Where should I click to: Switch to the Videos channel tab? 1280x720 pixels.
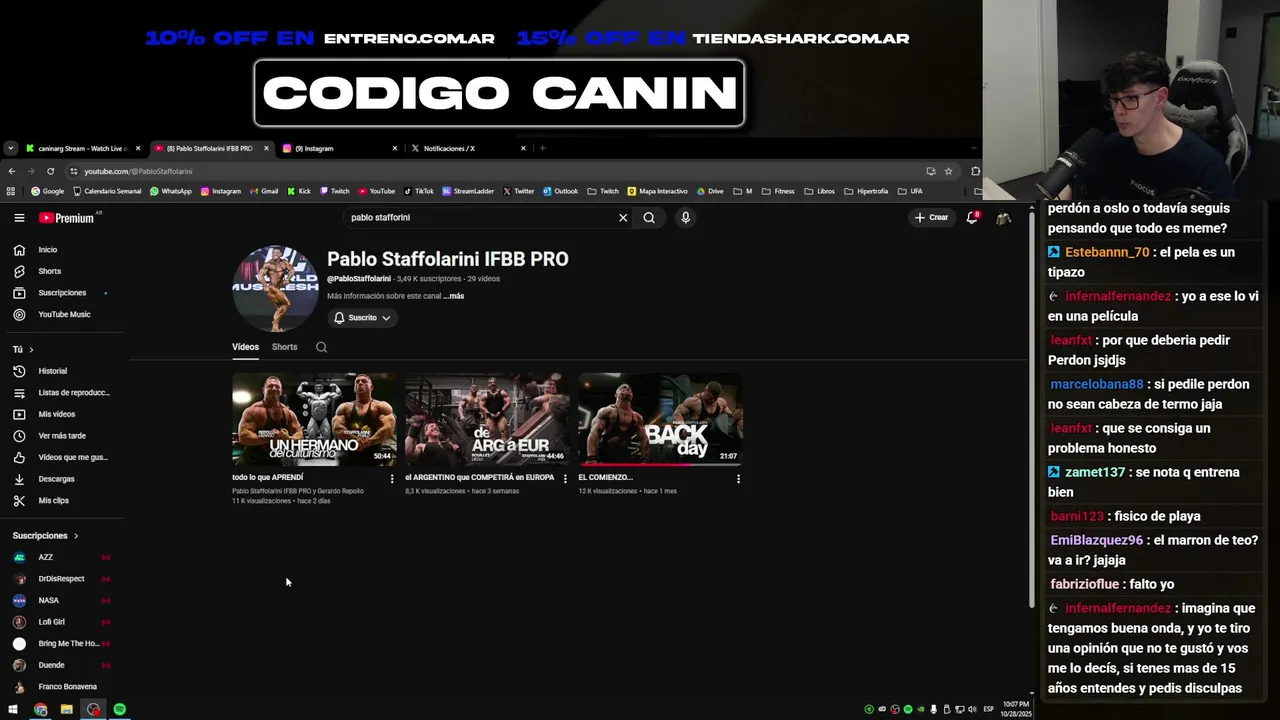[x=245, y=347]
